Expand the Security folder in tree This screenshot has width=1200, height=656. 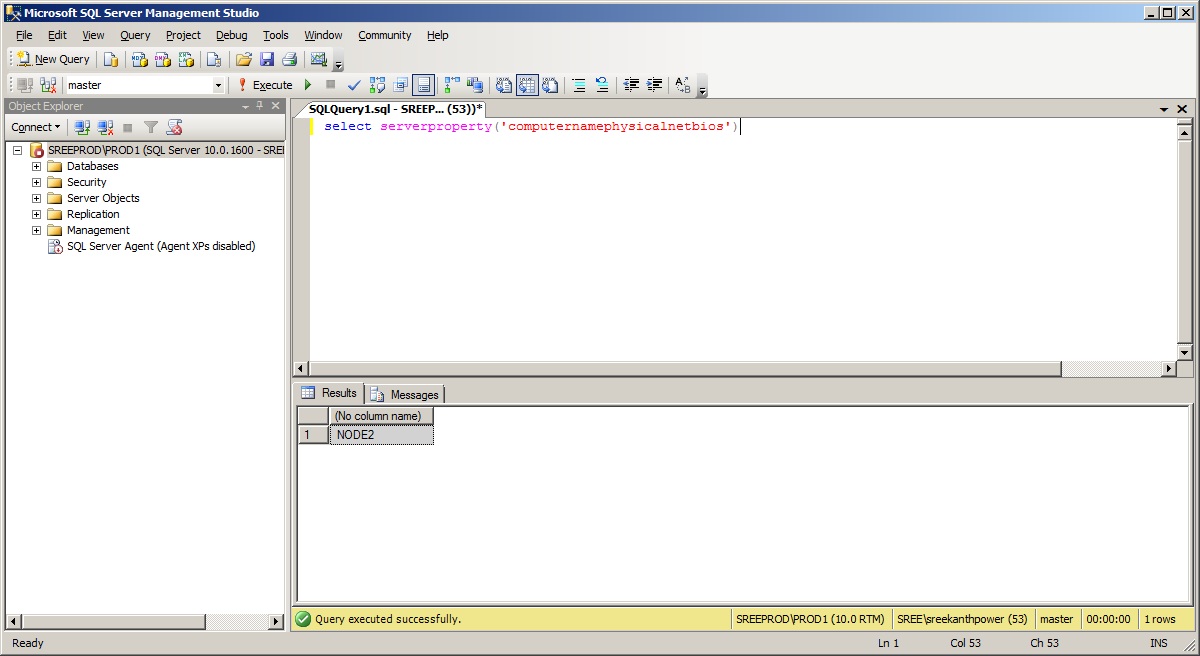click(x=37, y=182)
